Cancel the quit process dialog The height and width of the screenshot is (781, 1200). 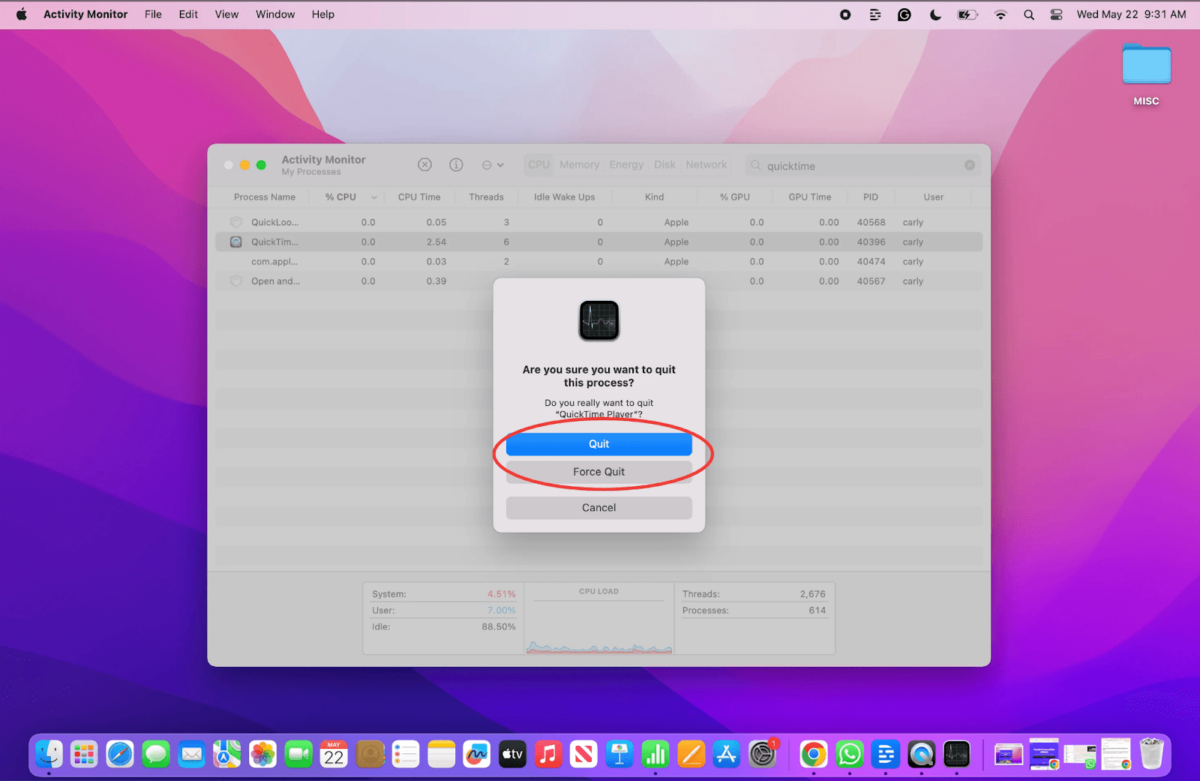(599, 508)
